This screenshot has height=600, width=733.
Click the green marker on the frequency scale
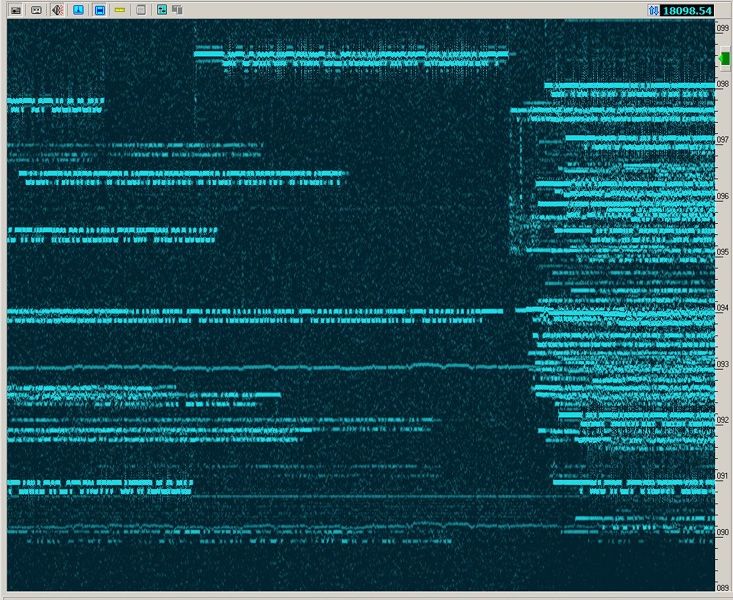pos(724,58)
